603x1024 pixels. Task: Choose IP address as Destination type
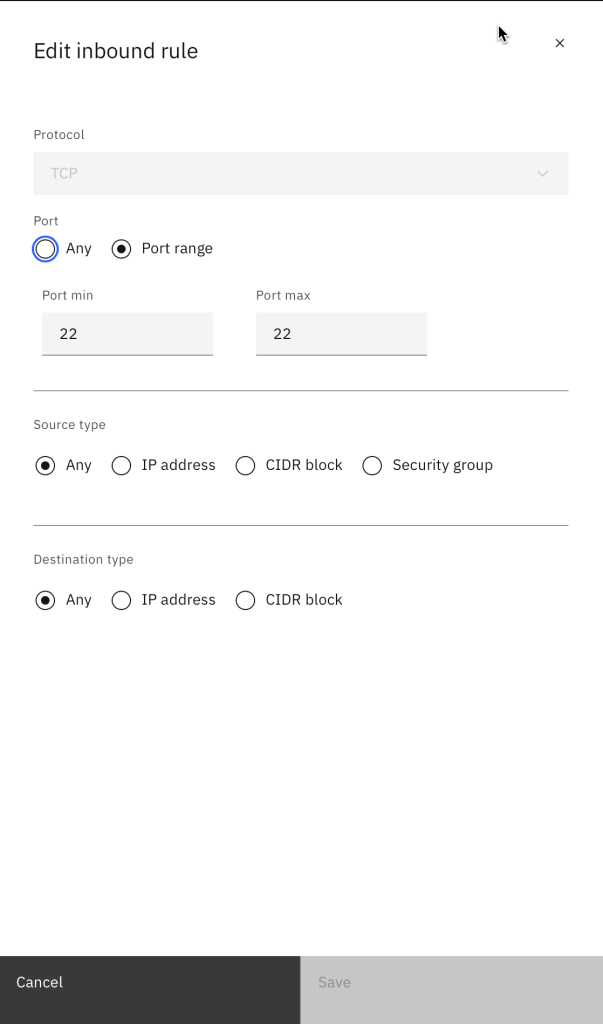click(122, 600)
